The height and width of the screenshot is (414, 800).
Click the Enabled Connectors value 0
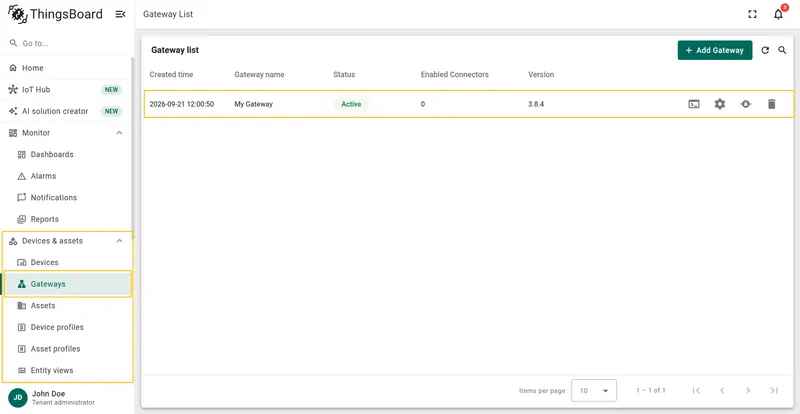tap(422, 104)
